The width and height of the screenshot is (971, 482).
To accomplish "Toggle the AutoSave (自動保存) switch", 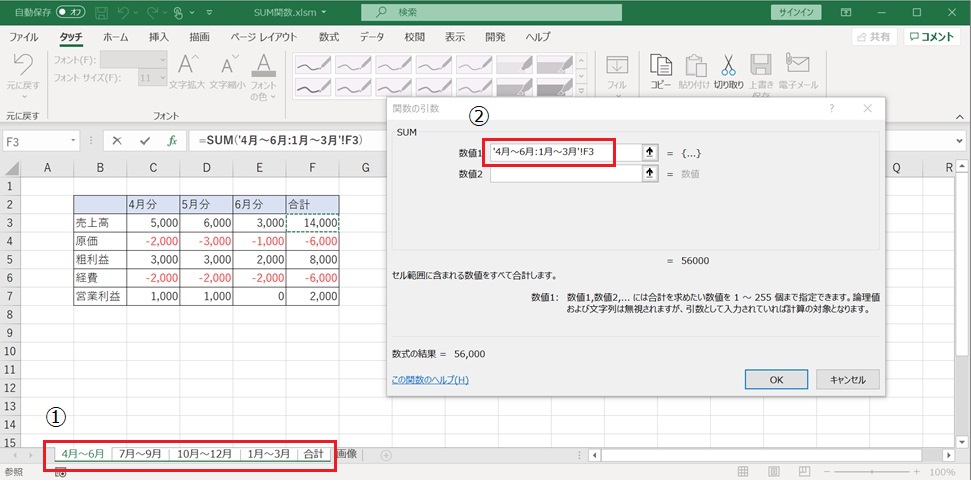I will point(70,12).
